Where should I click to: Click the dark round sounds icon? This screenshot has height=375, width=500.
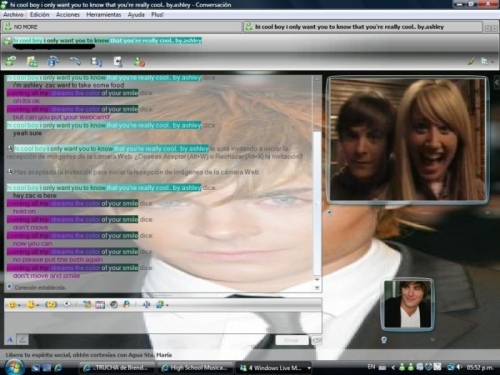pyautogui.click(x=114, y=304)
